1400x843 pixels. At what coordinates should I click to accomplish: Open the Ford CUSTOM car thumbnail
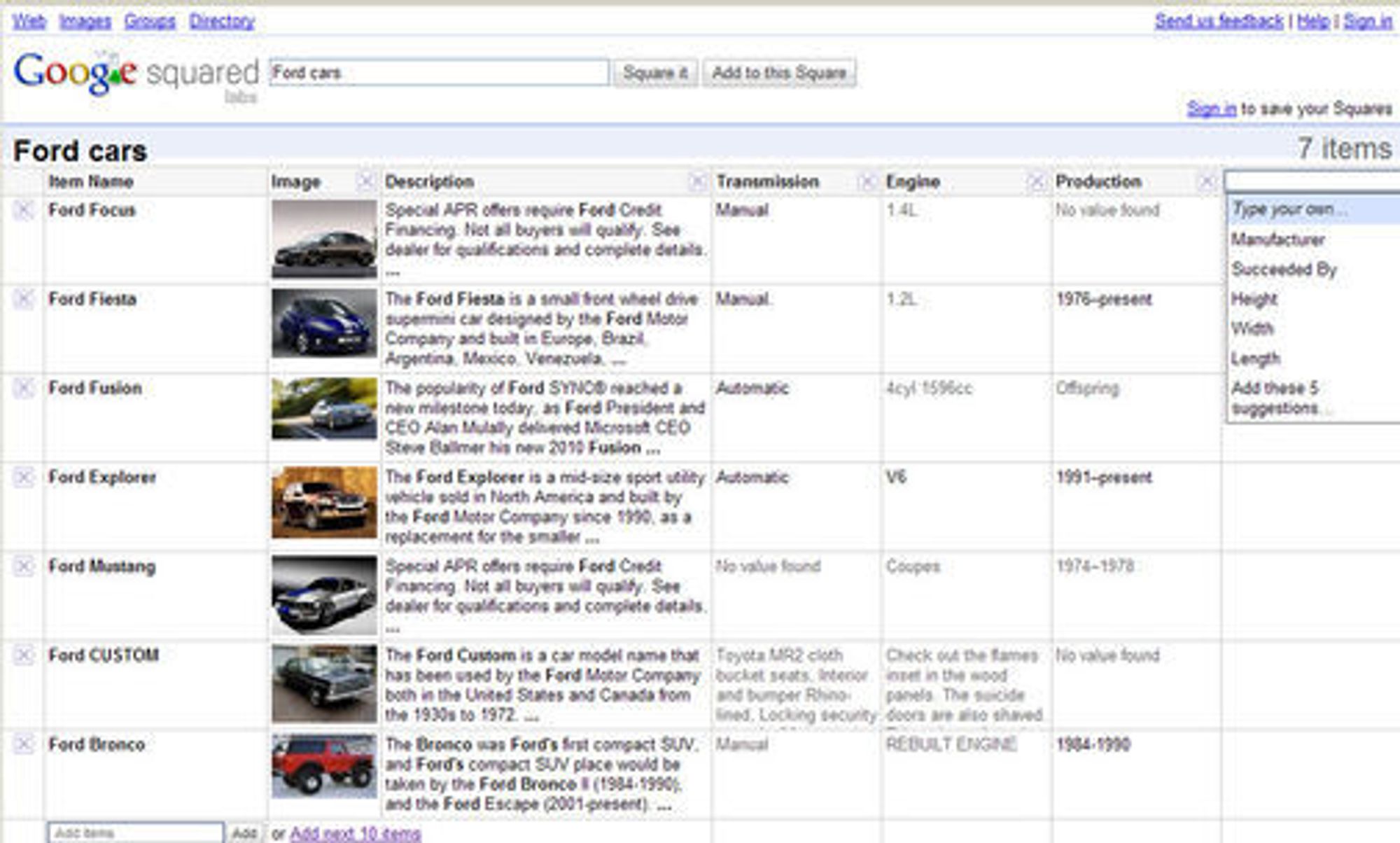coord(324,684)
